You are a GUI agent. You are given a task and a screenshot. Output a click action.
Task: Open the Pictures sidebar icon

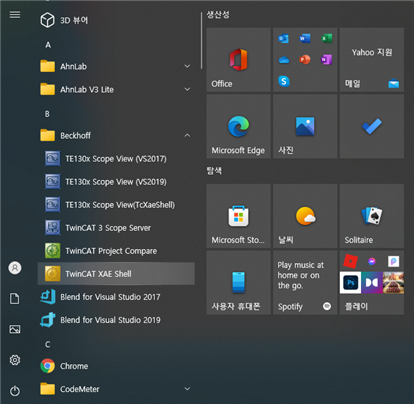point(15,329)
